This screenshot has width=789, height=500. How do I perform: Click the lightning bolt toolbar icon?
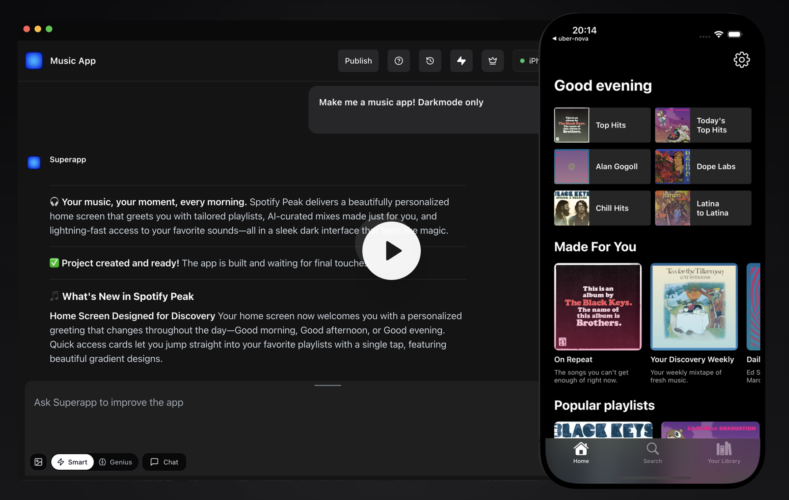coord(461,61)
